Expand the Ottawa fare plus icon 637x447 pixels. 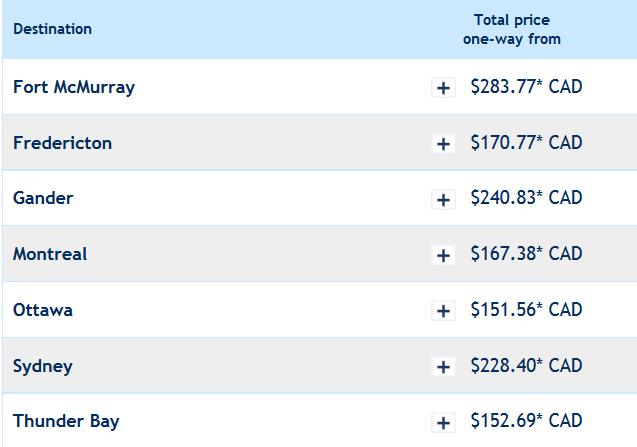point(443,312)
